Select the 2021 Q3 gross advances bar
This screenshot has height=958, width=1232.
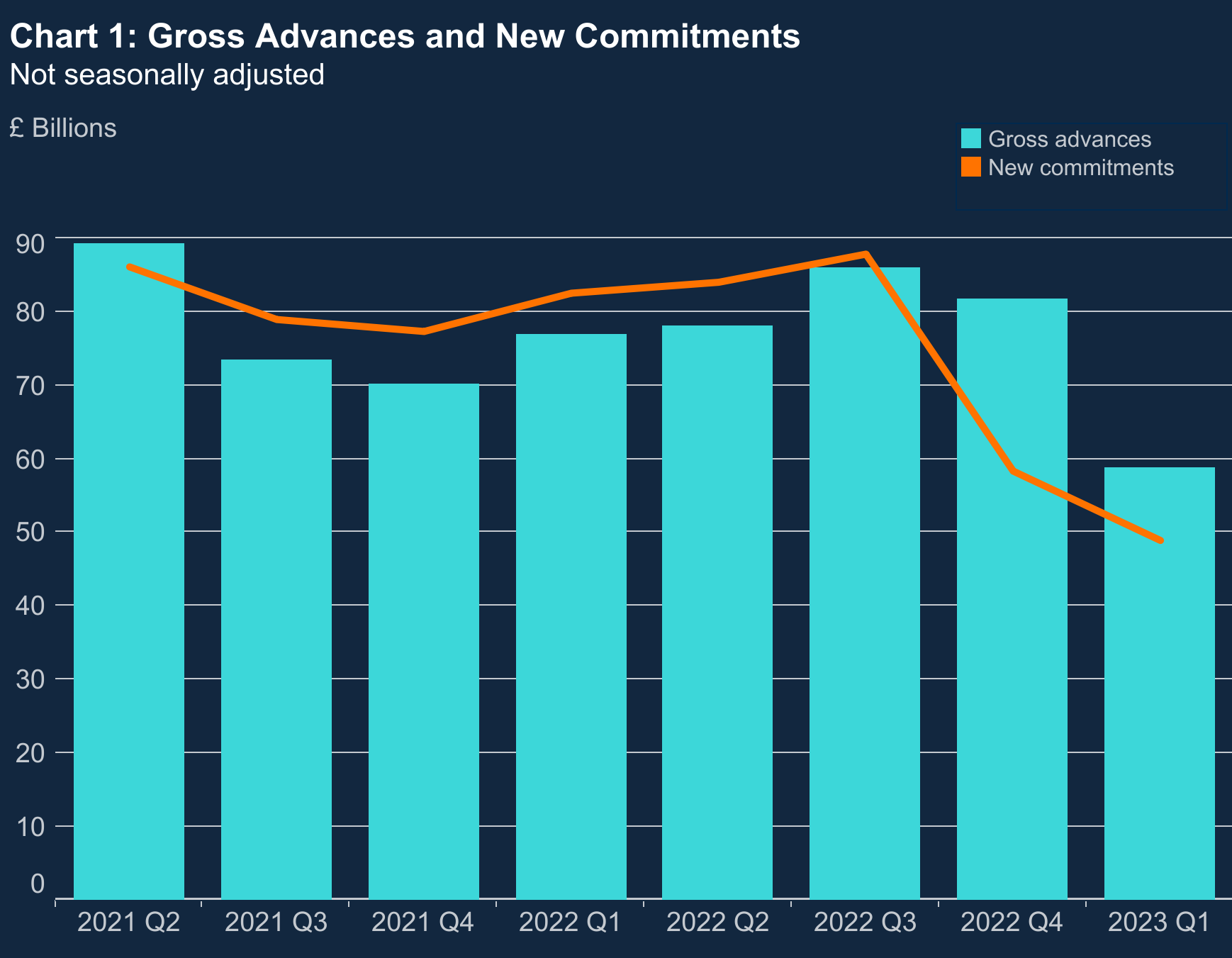coord(276,629)
